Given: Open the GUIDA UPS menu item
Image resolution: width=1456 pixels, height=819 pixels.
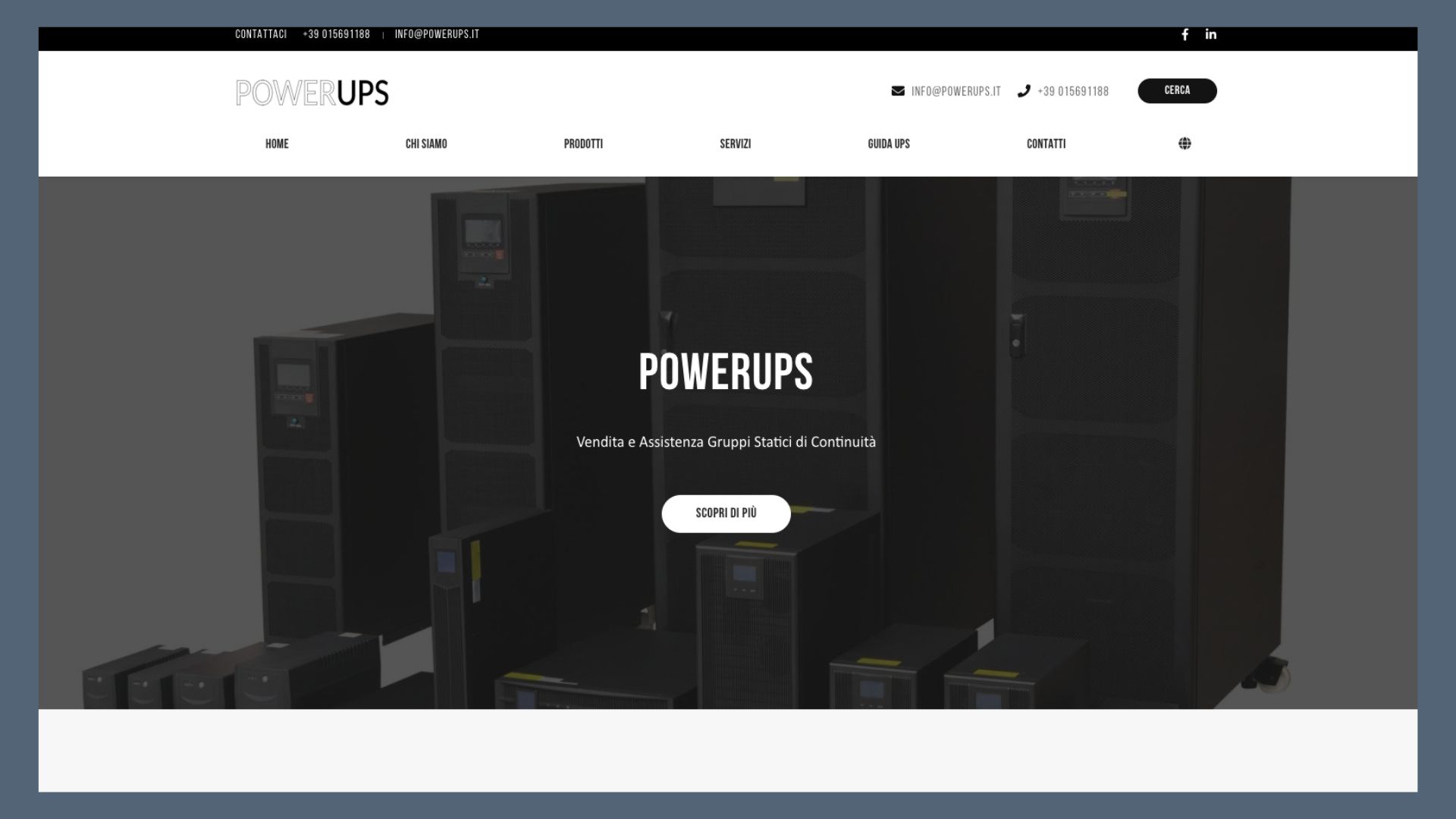Looking at the screenshot, I should [x=889, y=143].
